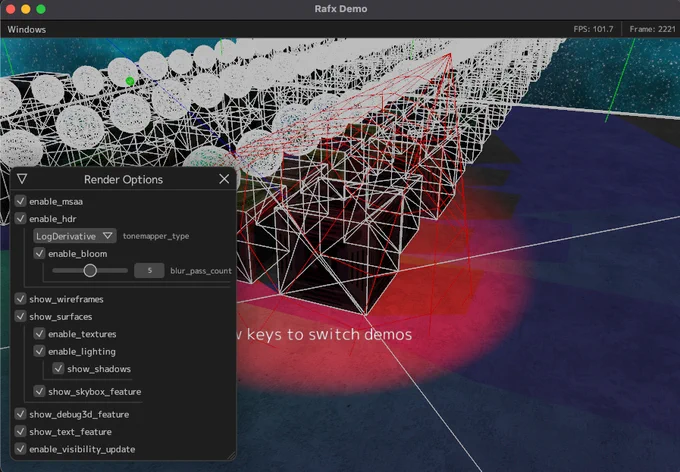Click the green debug sphere marker
This screenshot has height=472, width=680.
(x=130, y=81)
